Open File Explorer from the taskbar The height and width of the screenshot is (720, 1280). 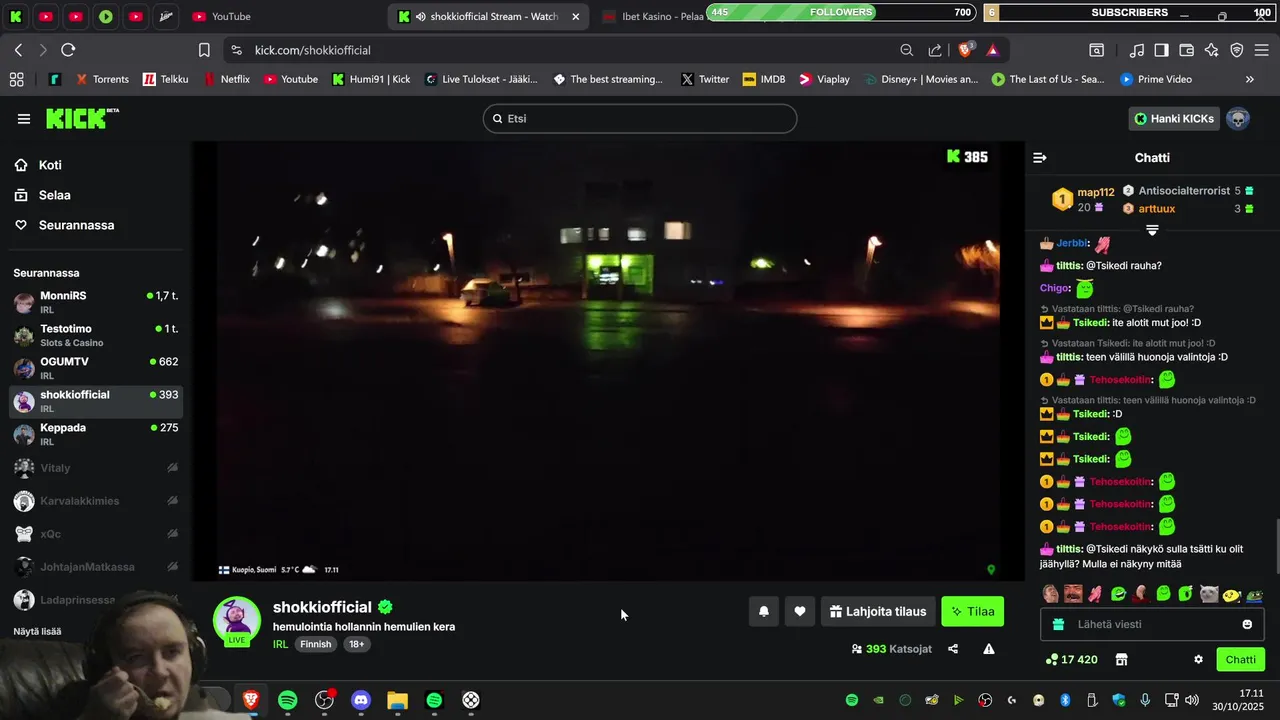(x=397, y=700)
